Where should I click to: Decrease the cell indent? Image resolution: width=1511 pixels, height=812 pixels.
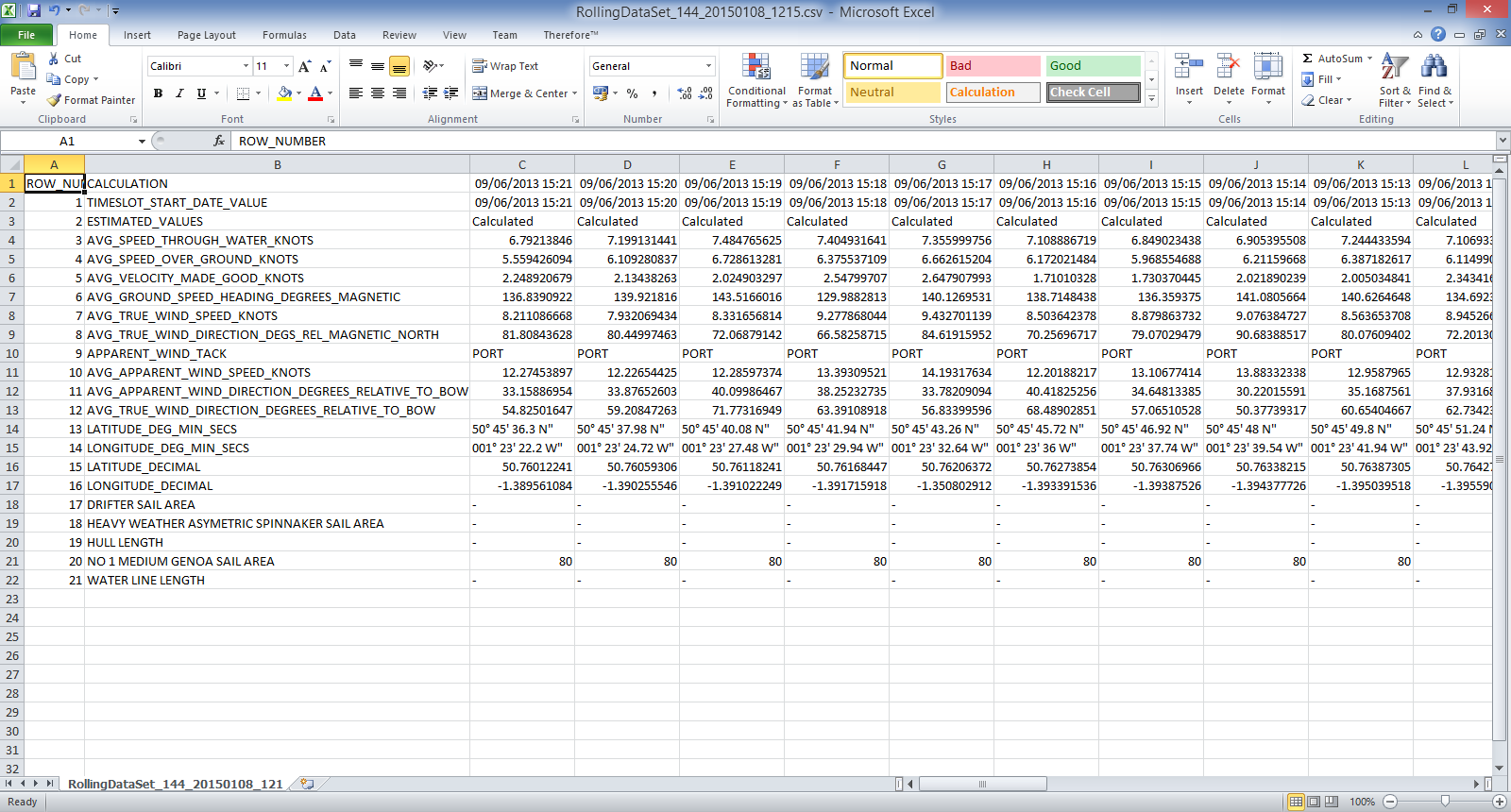[430, 93]
